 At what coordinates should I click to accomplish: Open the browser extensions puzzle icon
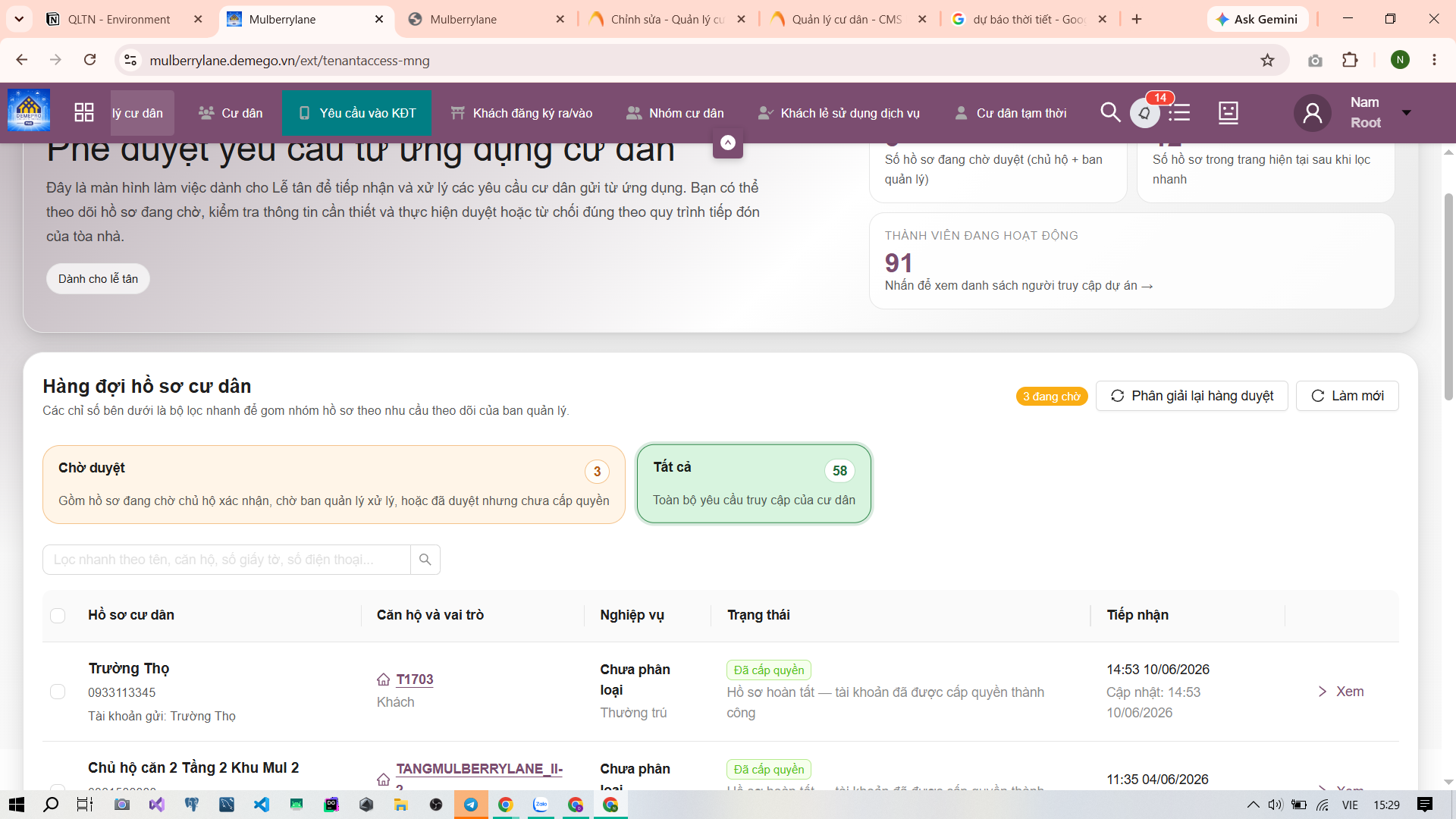tap(1350, 60)
